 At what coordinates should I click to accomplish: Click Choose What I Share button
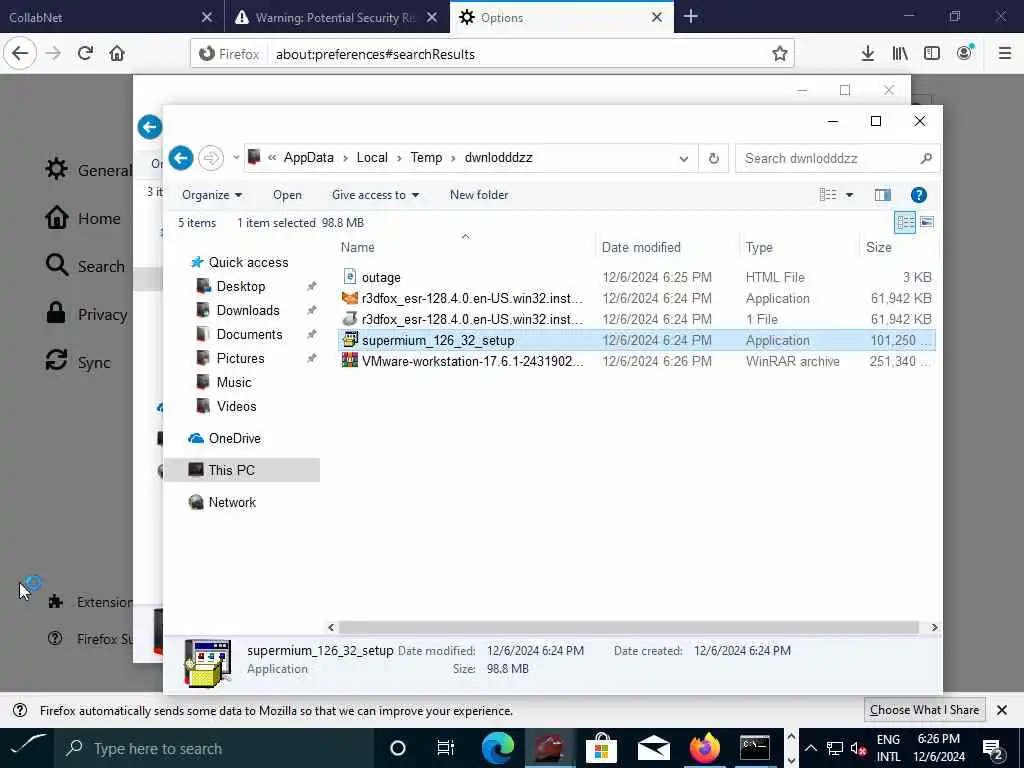(x=924, y=710)
